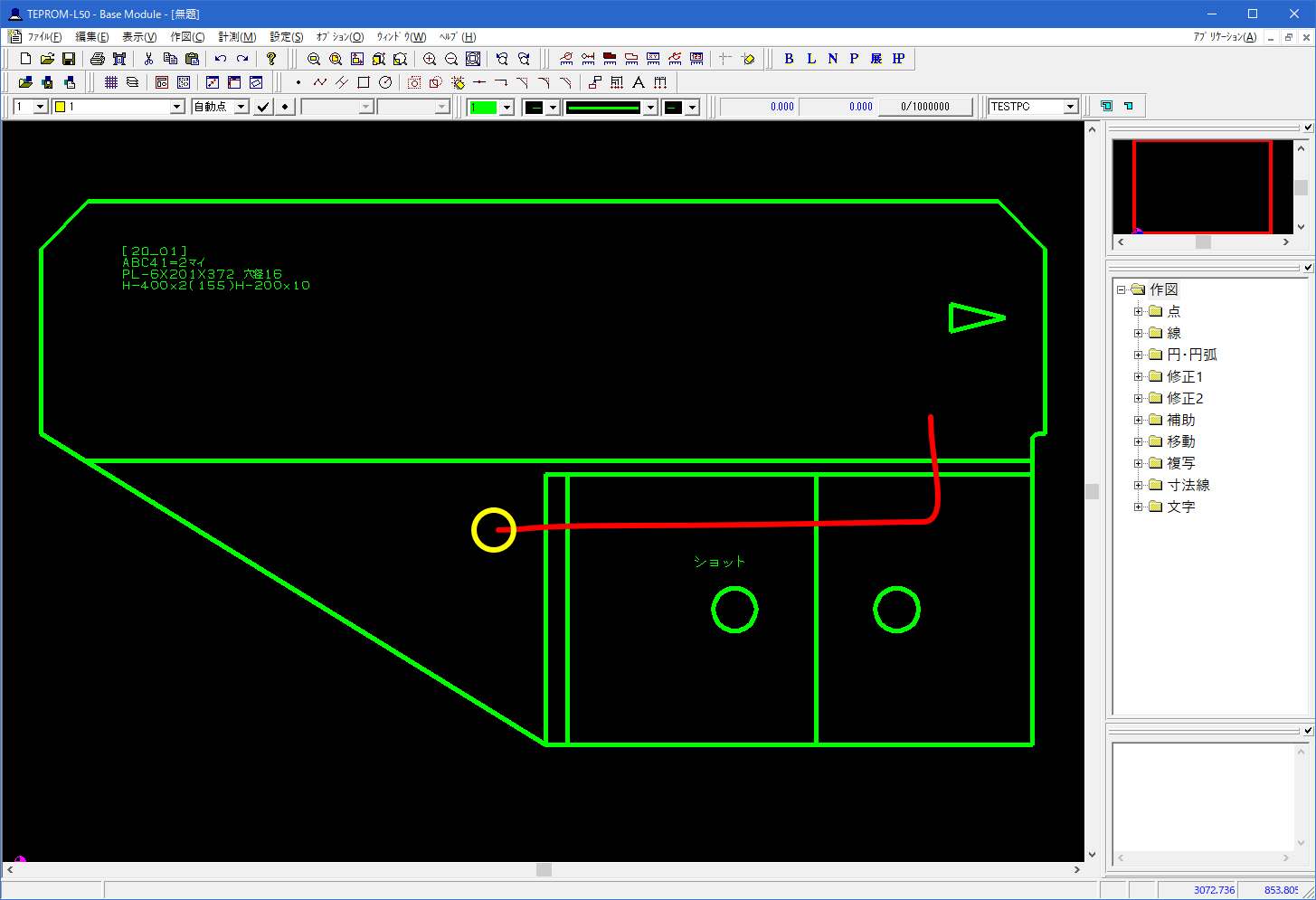This screenshot has height=900, width=1316.
Task: Click the green color swatch
Action: pyautogui.click(x=484, y=107)
